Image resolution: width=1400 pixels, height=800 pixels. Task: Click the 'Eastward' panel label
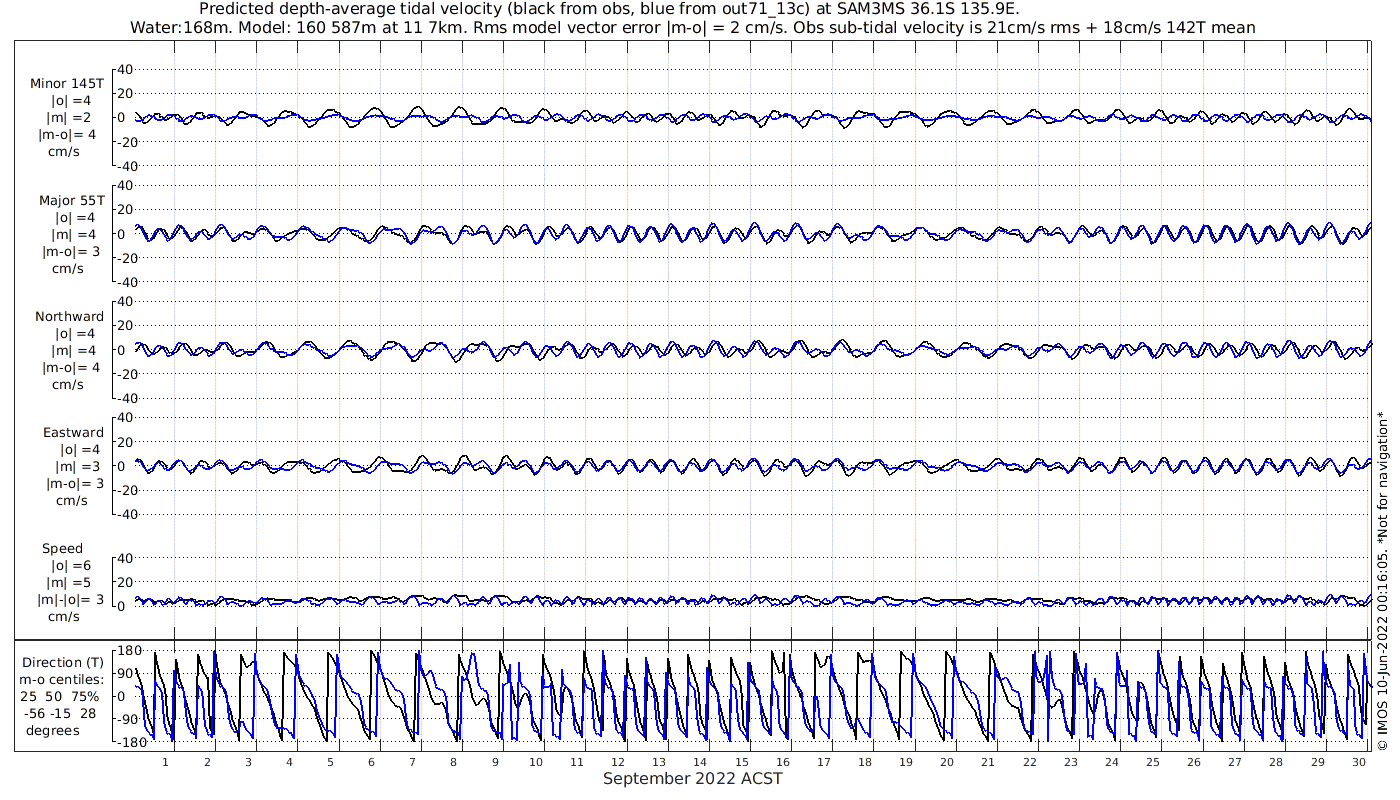pos(73,432)
